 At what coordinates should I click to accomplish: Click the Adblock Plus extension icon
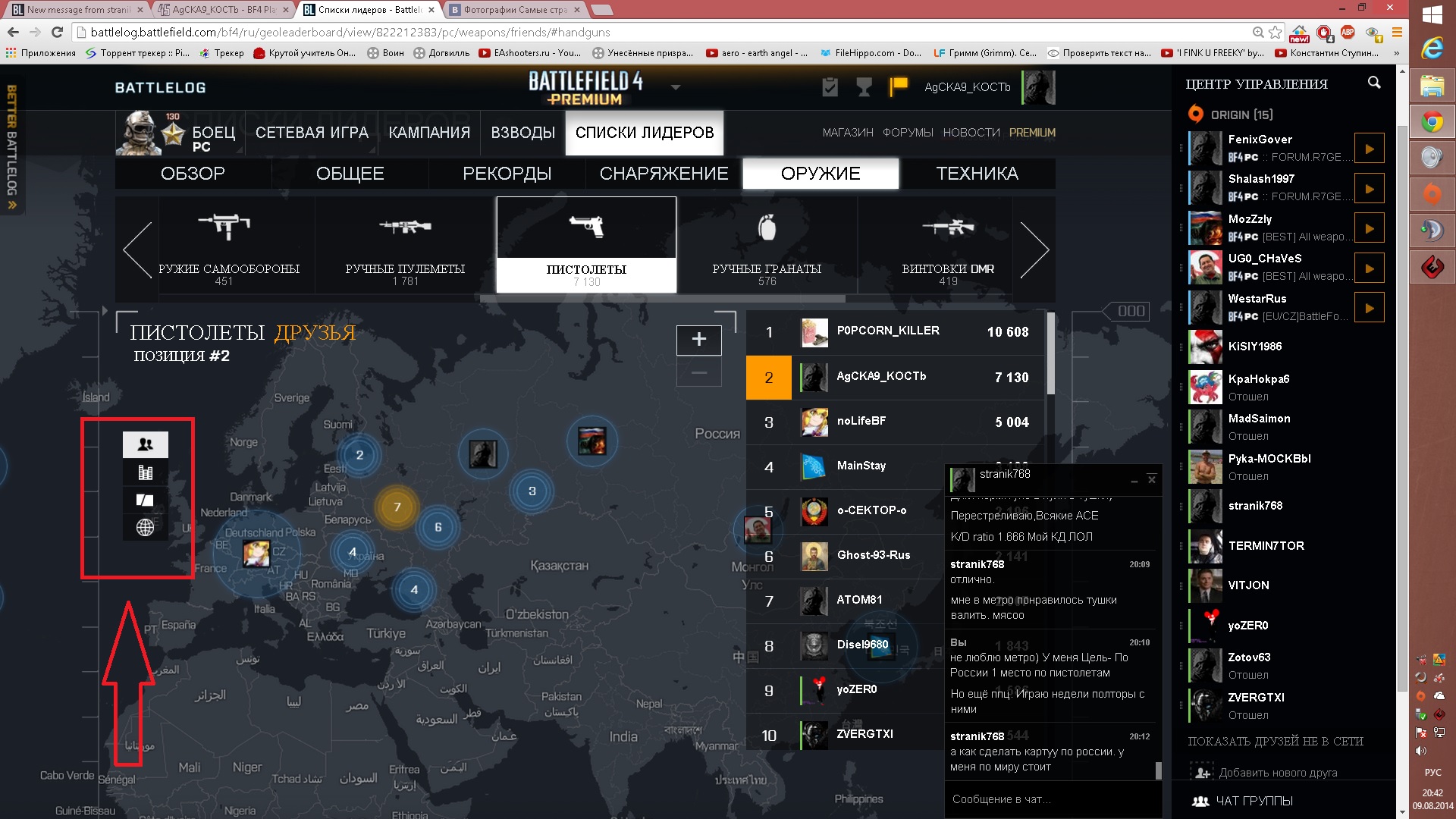(x=1348, y=32)
